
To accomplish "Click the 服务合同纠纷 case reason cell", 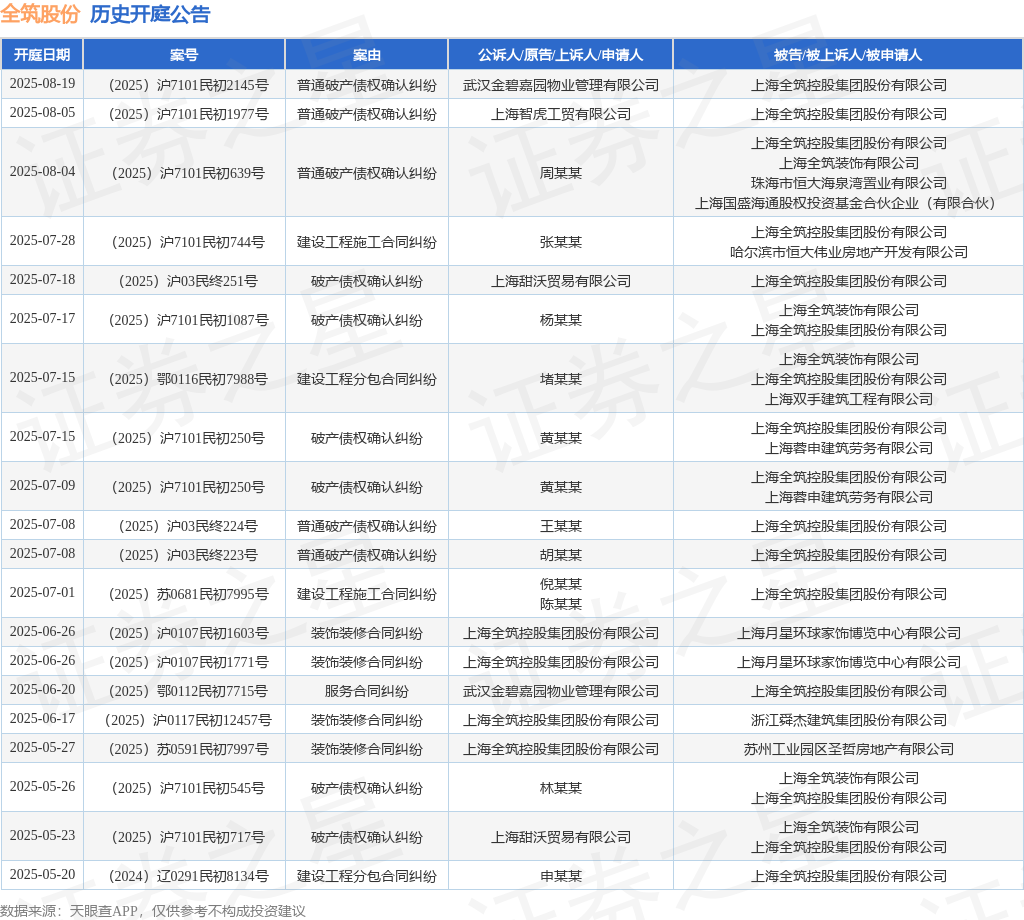I will (x=366, y=691).
